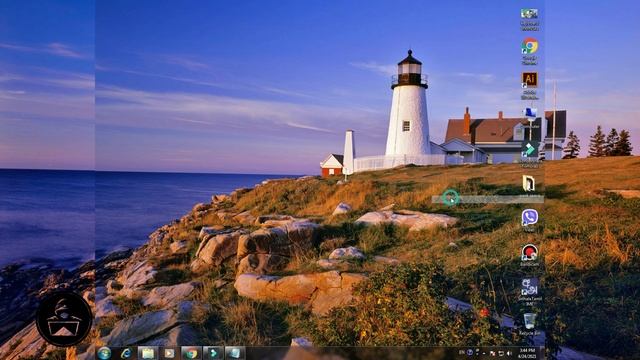The width and height of the screenshot is (640, 360).
Task: Select the folder icon below Filmora shortcut
Action: click(529, 186)
